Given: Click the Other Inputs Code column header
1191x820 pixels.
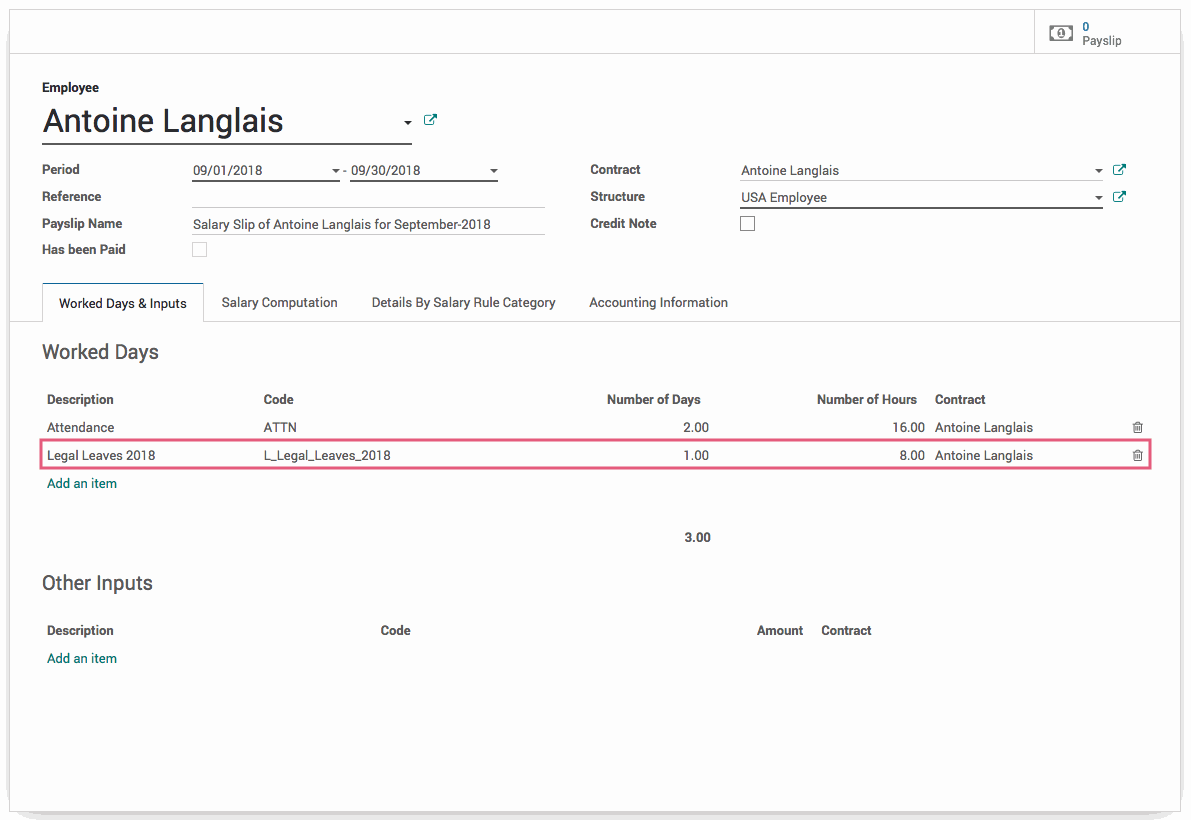Looking at the screenshot, I should tap(395, 630).
